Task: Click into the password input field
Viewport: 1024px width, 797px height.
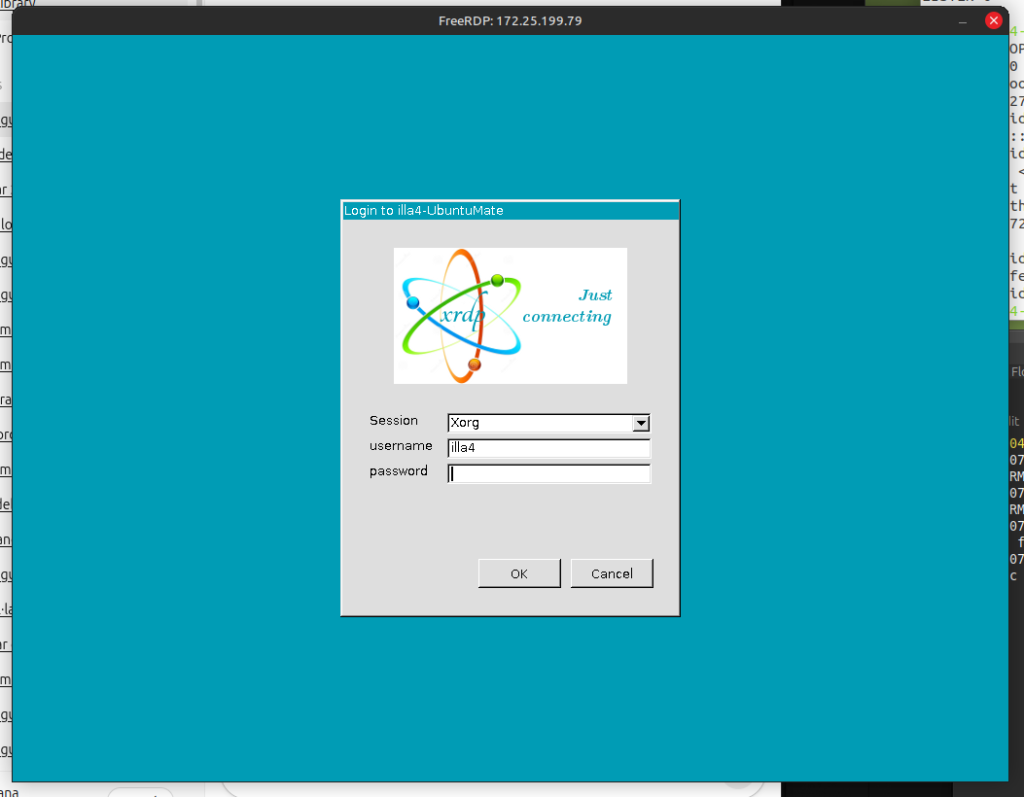Action: (549, 474)
